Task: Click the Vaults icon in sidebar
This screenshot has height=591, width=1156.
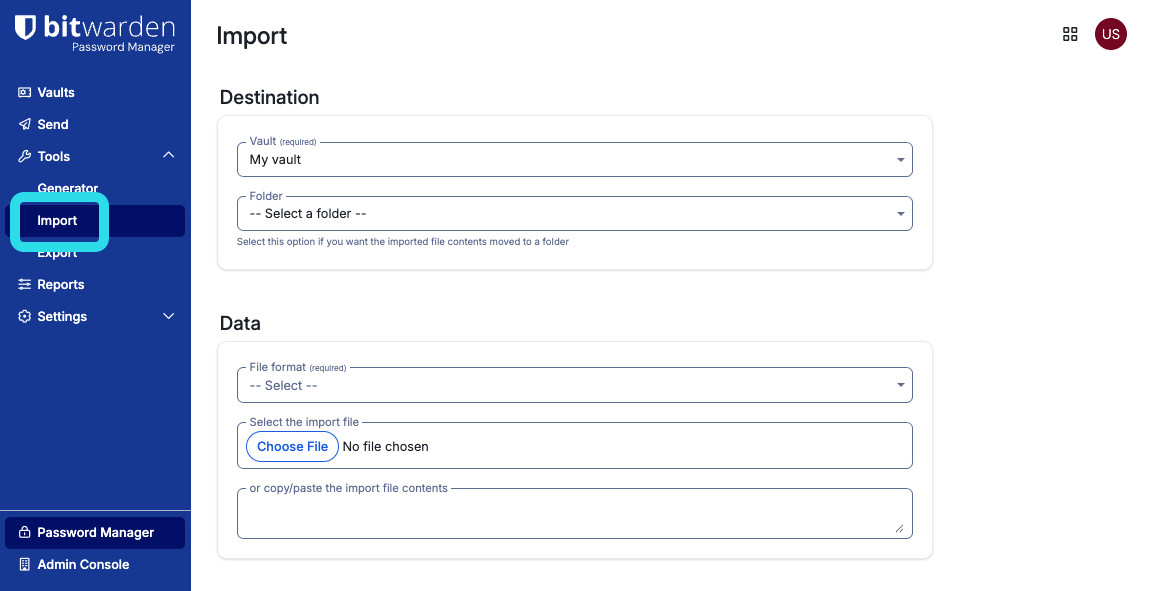Action: point(25,92)
